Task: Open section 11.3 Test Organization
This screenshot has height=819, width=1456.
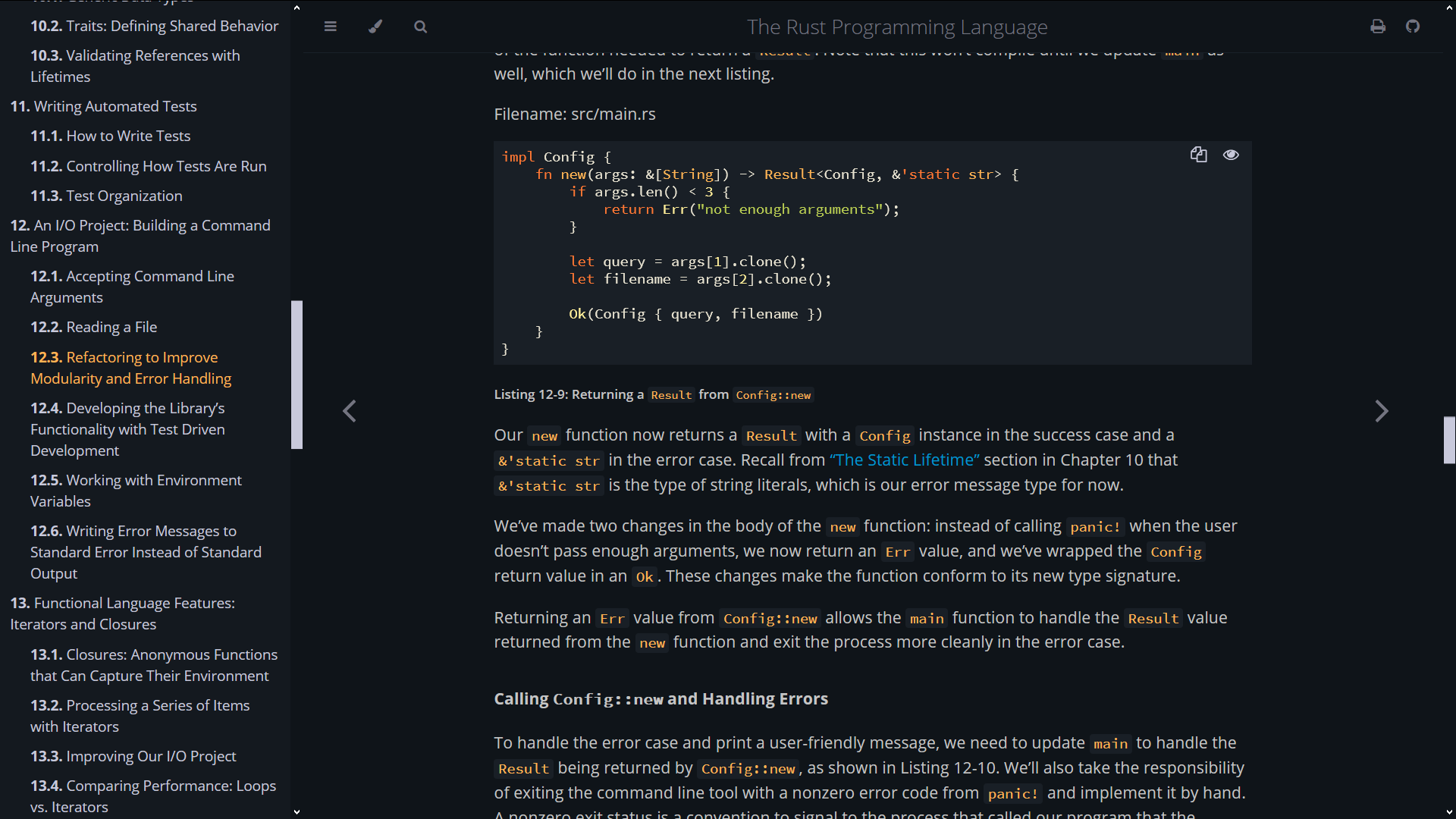Action: [106, 196]
